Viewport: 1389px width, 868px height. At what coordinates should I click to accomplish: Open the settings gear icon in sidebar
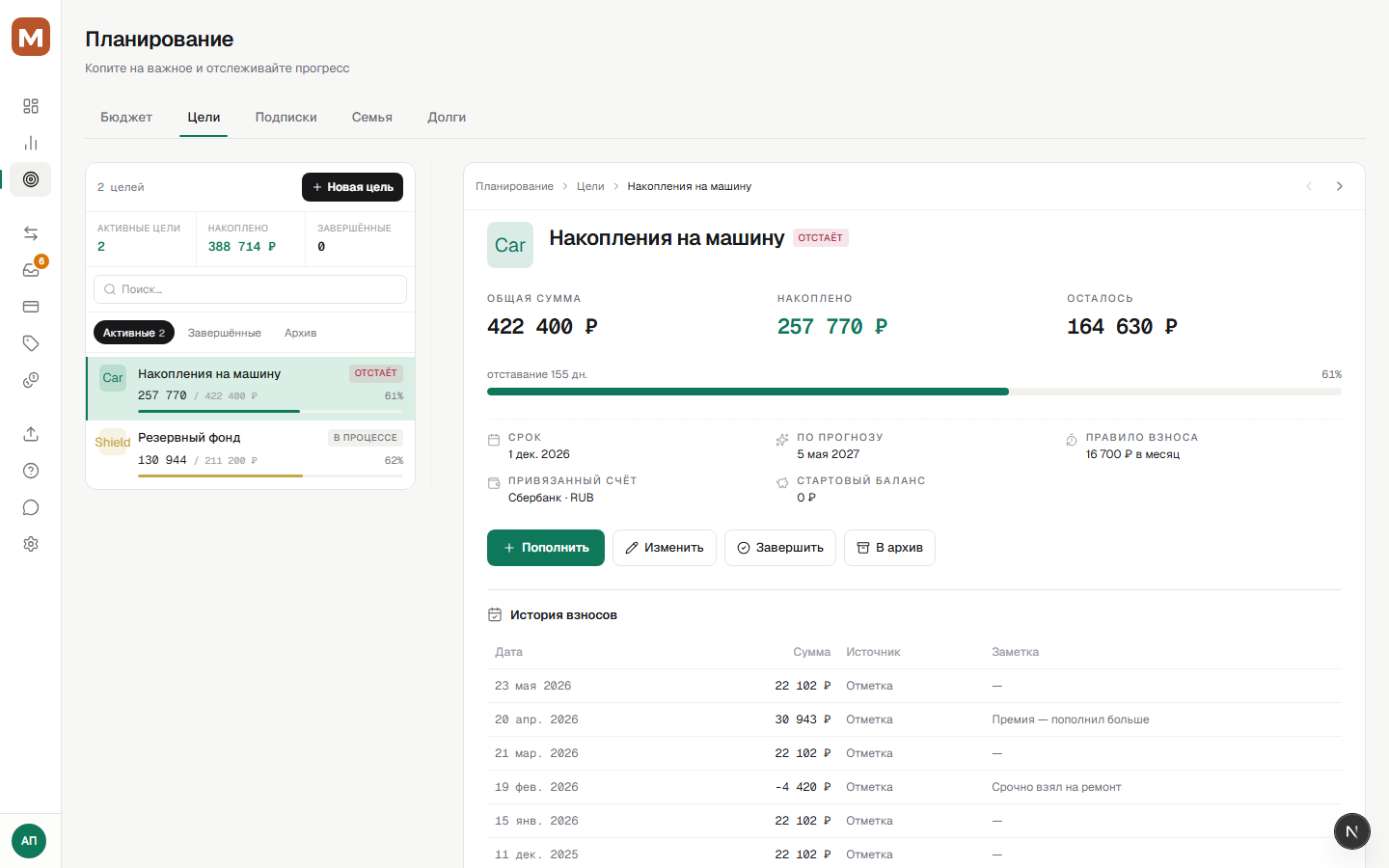coord(31,544)
